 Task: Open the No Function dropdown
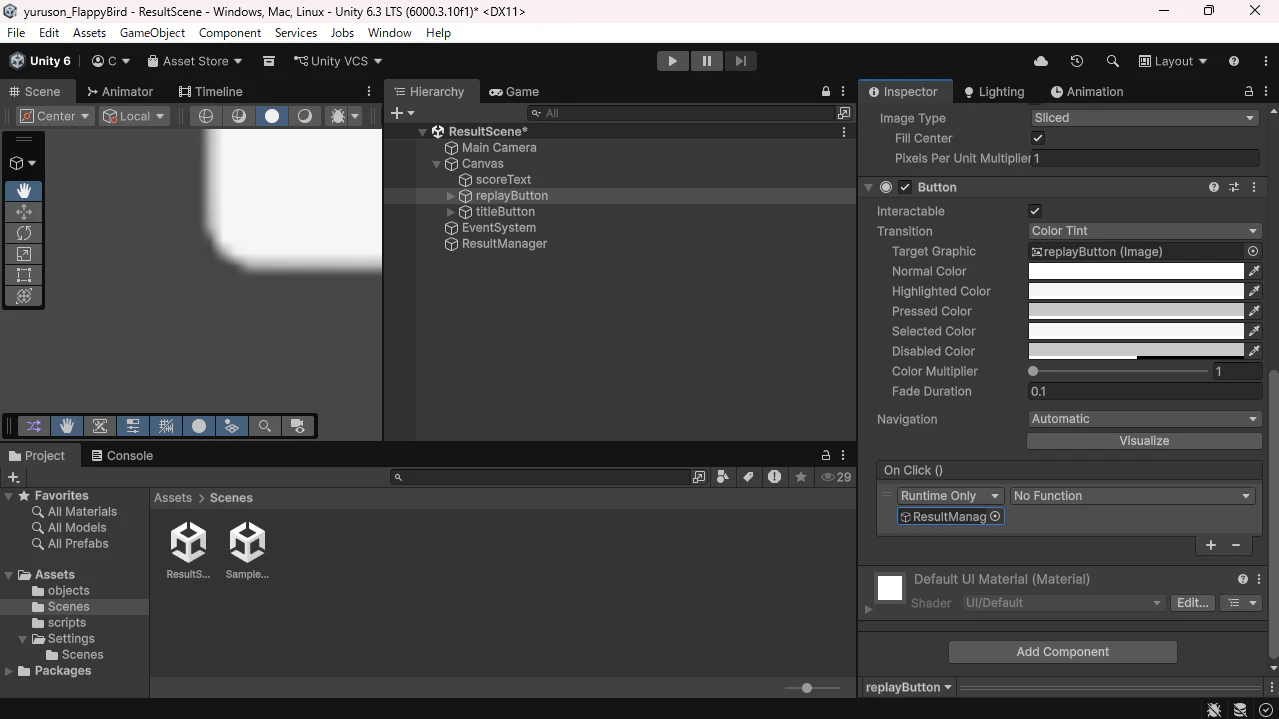pos(1132,496)
